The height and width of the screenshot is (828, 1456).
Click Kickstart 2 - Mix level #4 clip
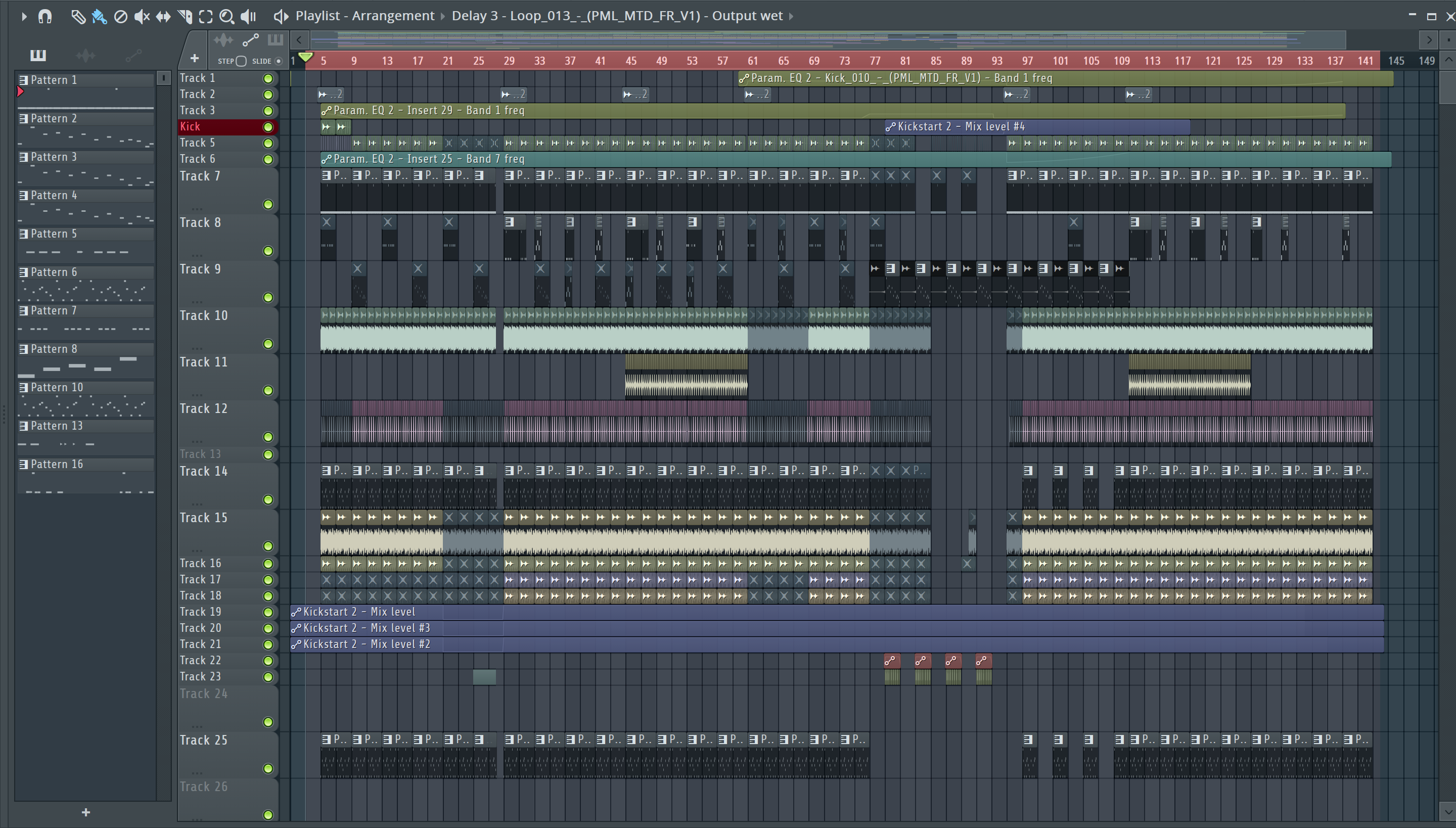[1037, 127]
